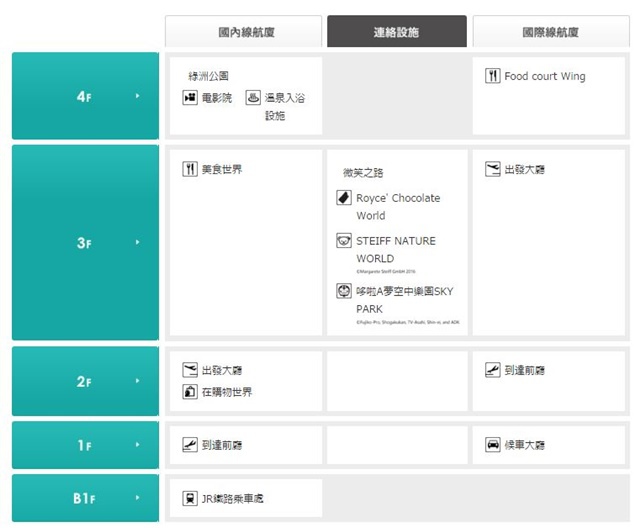Screen dimensions: 640x532
Task: Open the 美食世界 link
Action: pyautogui.click(x=222, y=169)
